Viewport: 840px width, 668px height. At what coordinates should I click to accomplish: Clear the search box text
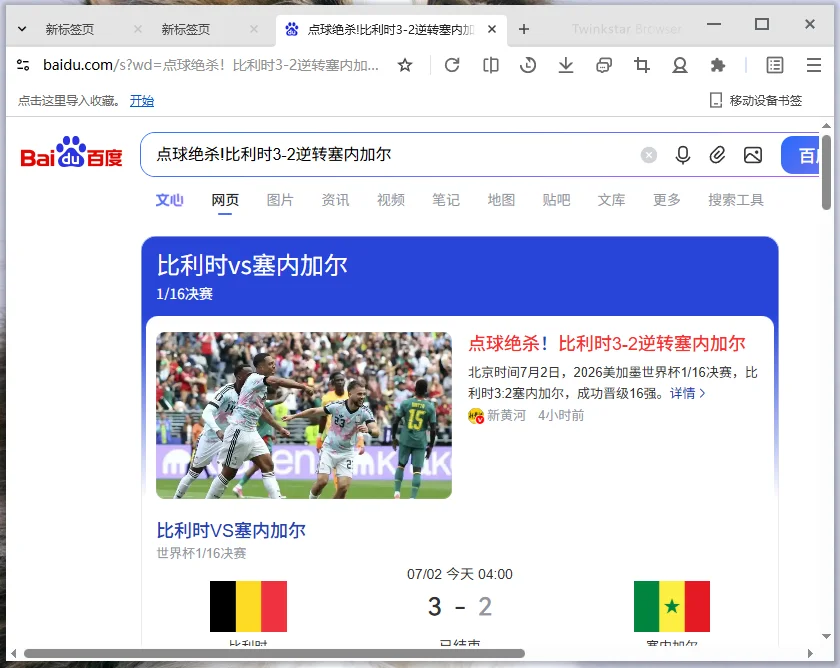(649, 155)
